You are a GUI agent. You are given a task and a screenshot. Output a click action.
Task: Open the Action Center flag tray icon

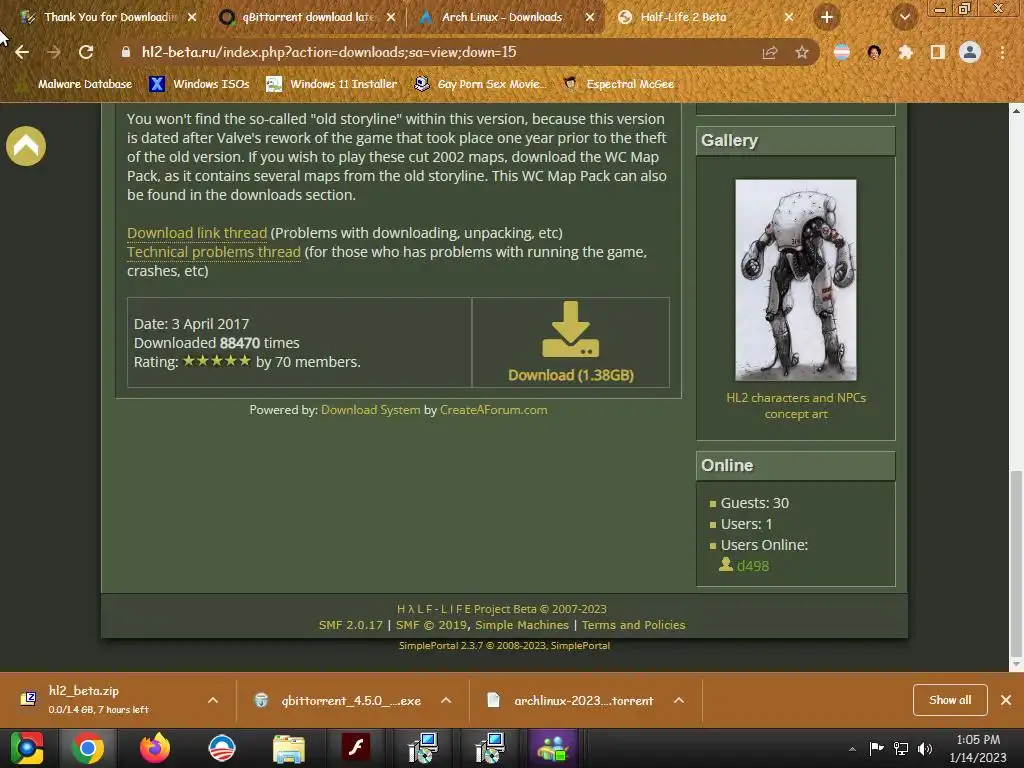[876, 748]
